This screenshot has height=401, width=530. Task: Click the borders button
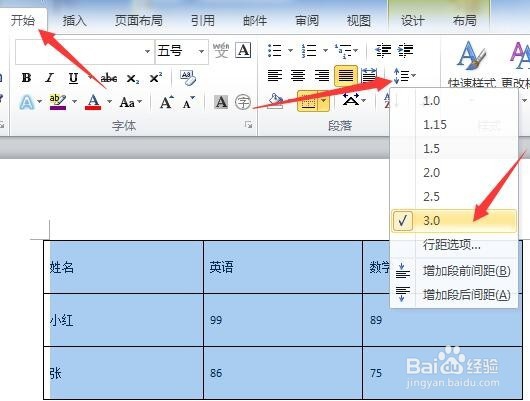pyautogui.click(x=308, y=101)
